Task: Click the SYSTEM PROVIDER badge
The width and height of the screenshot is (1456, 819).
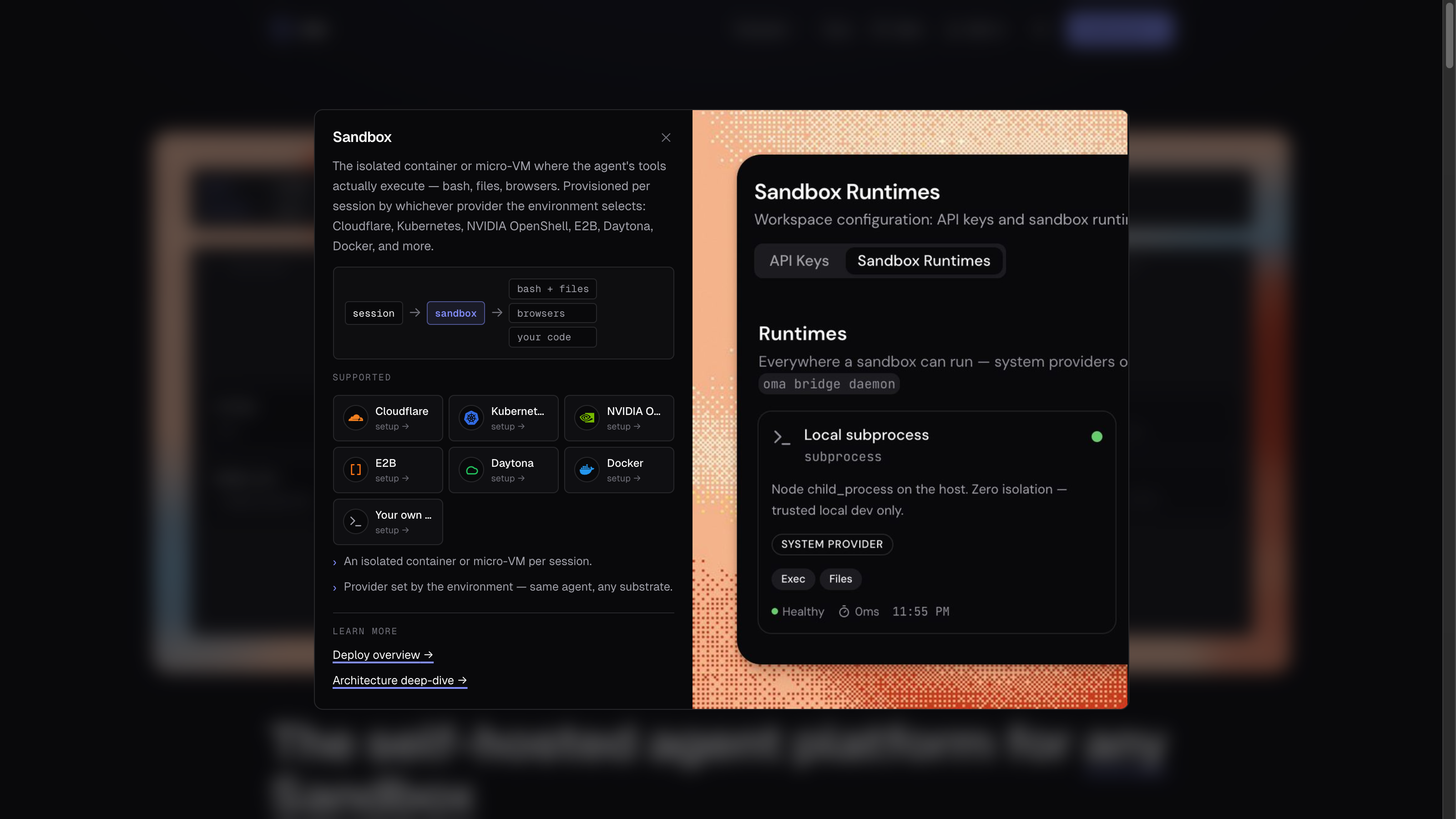Action: pos(832,544)
